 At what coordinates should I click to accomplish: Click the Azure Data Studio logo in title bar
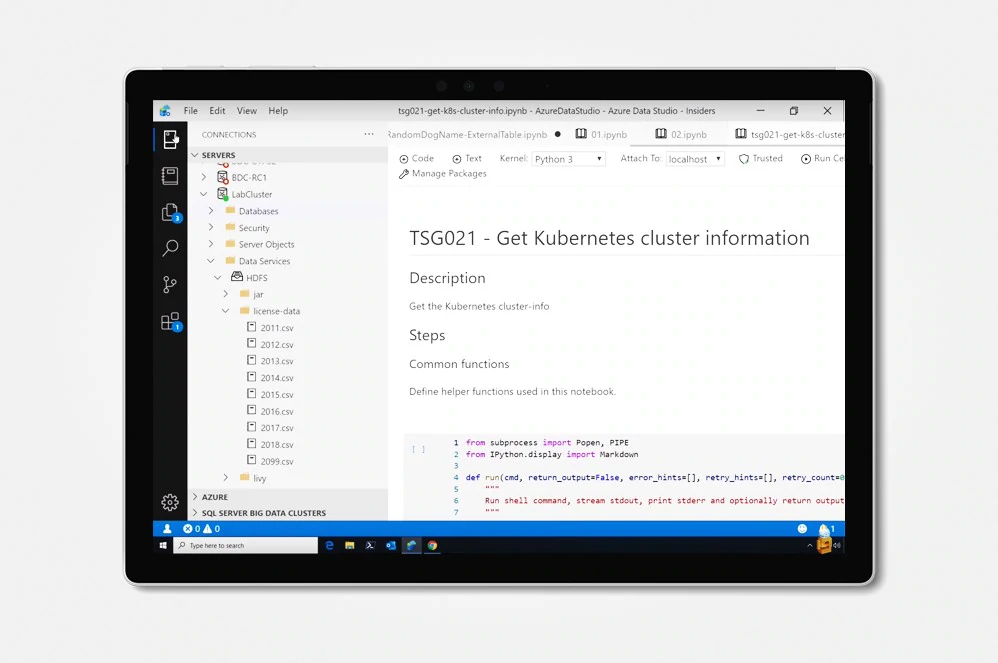165,111
